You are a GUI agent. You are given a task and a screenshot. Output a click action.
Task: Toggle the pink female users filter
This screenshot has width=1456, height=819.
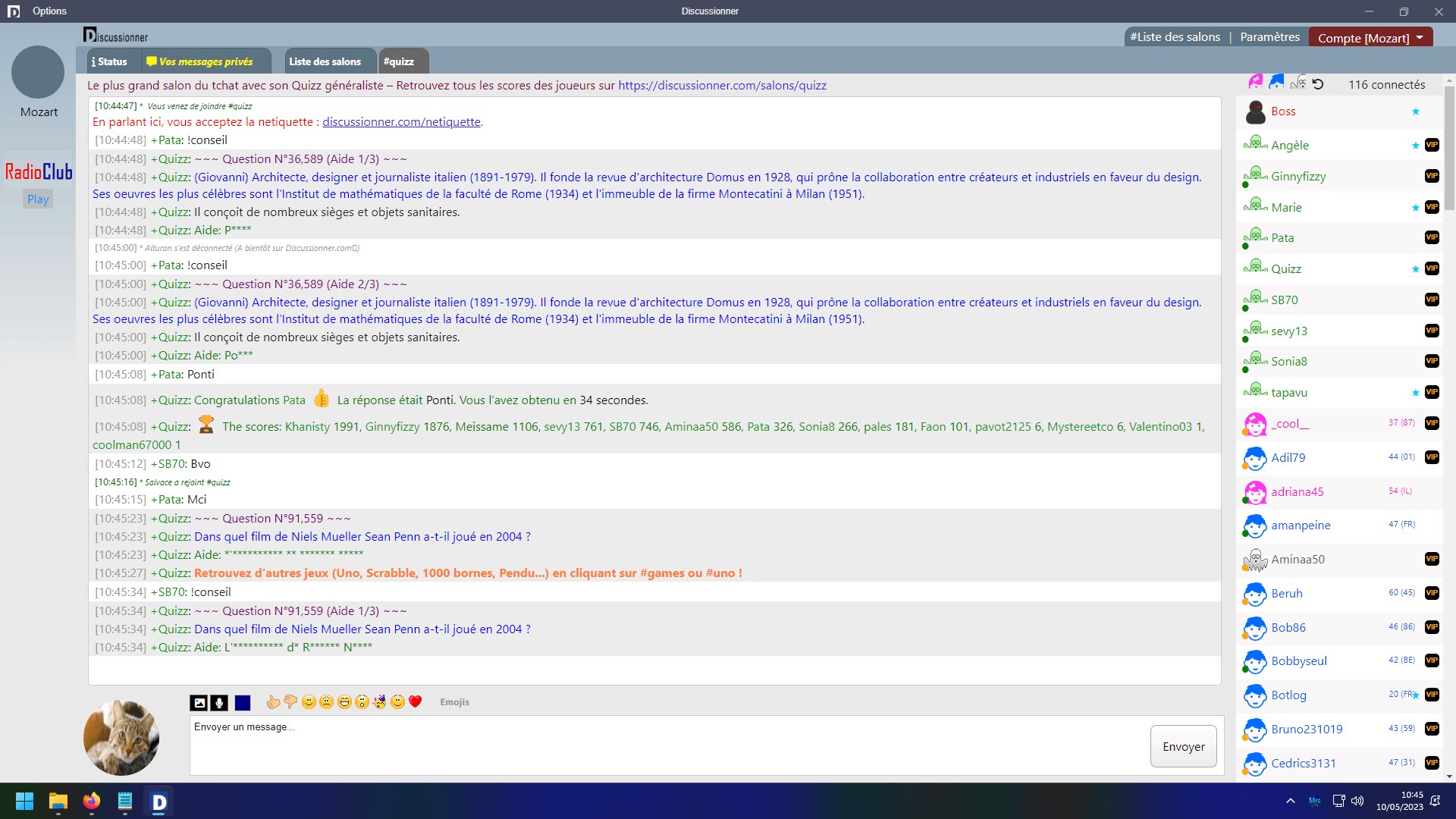coord(1256,82)
